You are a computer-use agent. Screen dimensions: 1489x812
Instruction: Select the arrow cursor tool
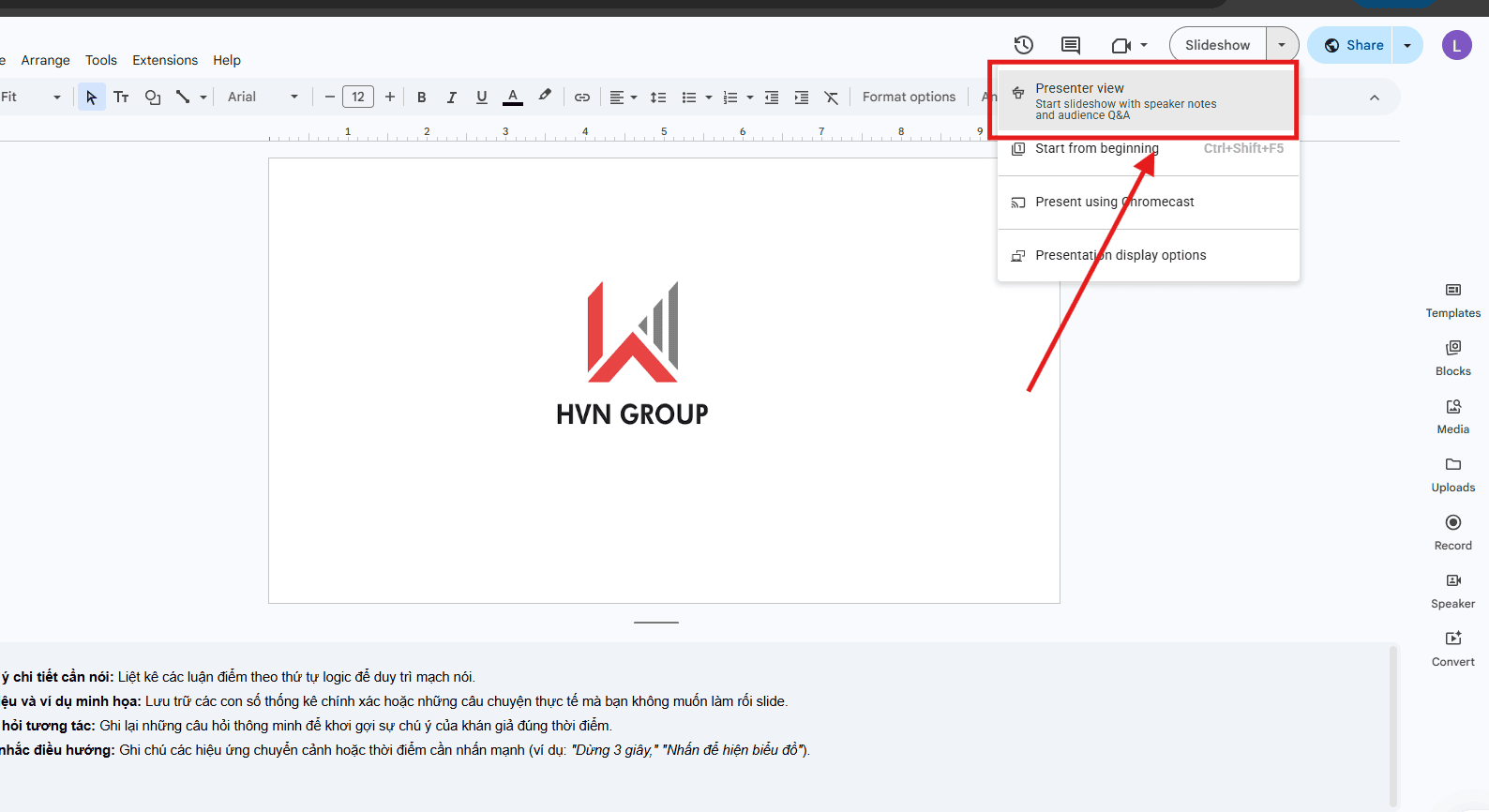click(91, 97)
